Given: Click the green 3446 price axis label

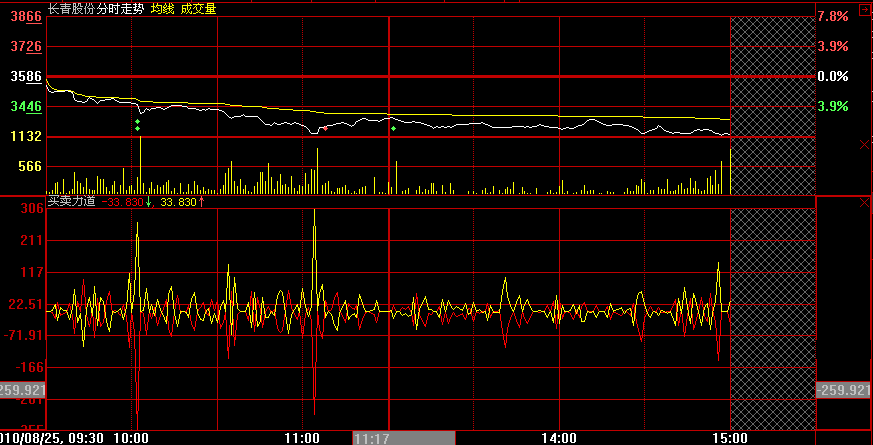Looking at the screenshot, I should (26, 106).
